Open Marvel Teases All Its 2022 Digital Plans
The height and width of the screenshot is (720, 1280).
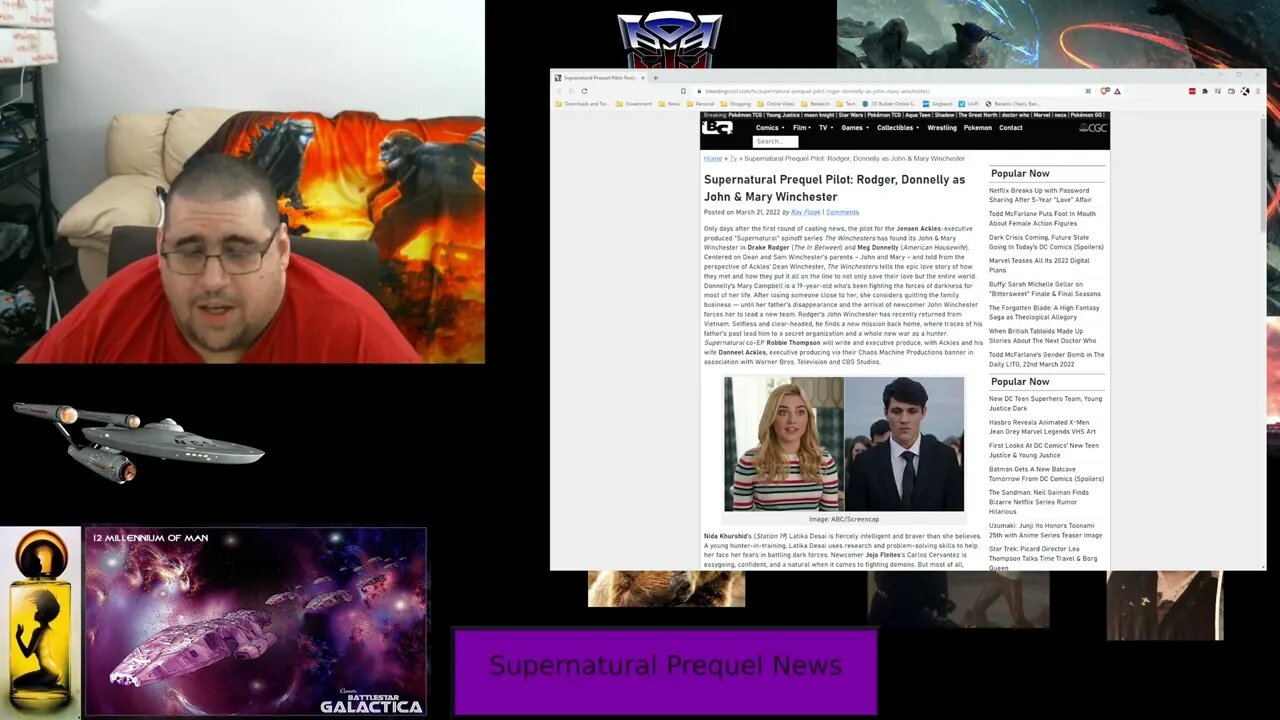1039,265
